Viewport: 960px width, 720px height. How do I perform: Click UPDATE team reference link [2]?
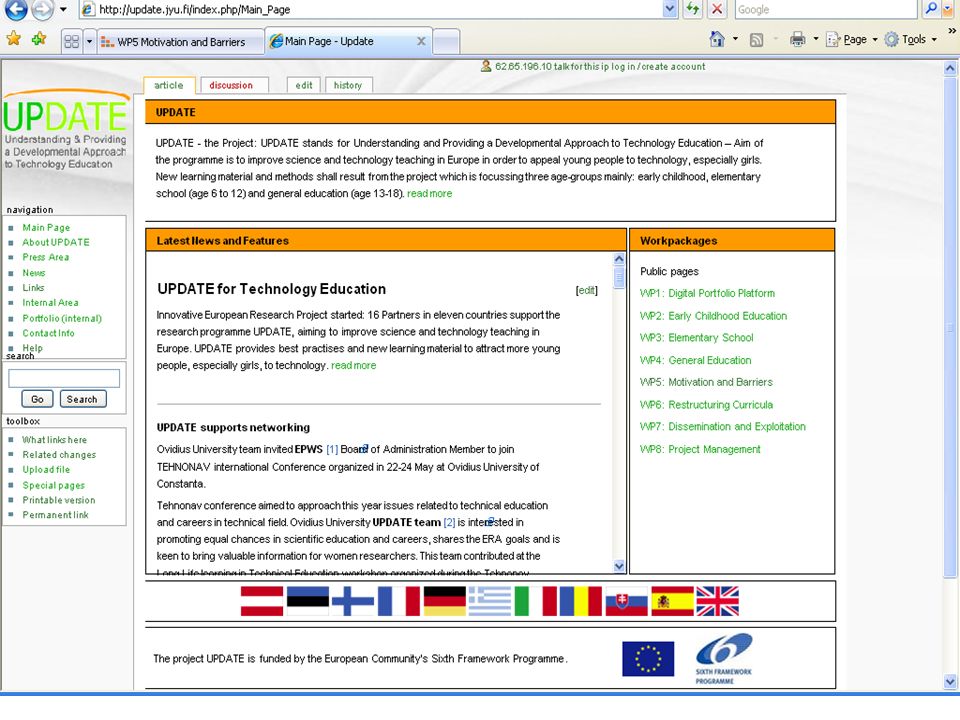click(449, 522)
